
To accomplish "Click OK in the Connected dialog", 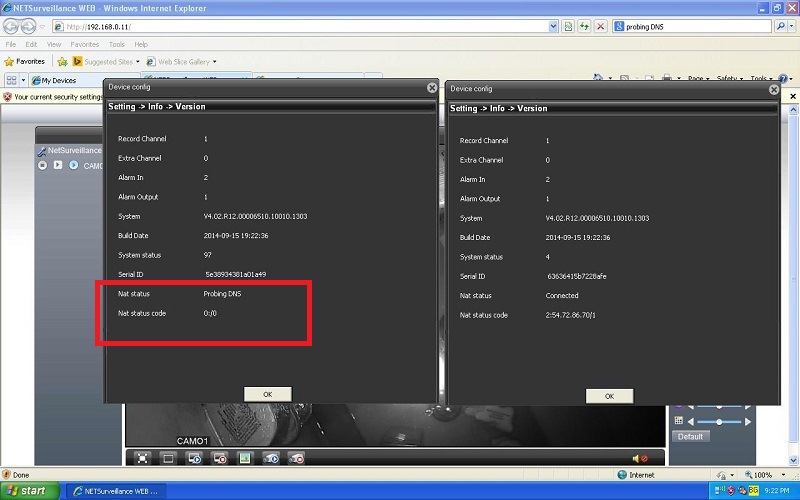I will click(x=610, y=396).
